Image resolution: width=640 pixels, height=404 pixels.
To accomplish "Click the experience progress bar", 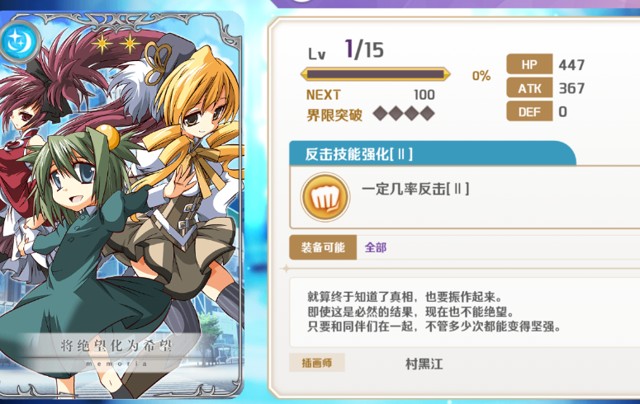I will pos(376,75).
